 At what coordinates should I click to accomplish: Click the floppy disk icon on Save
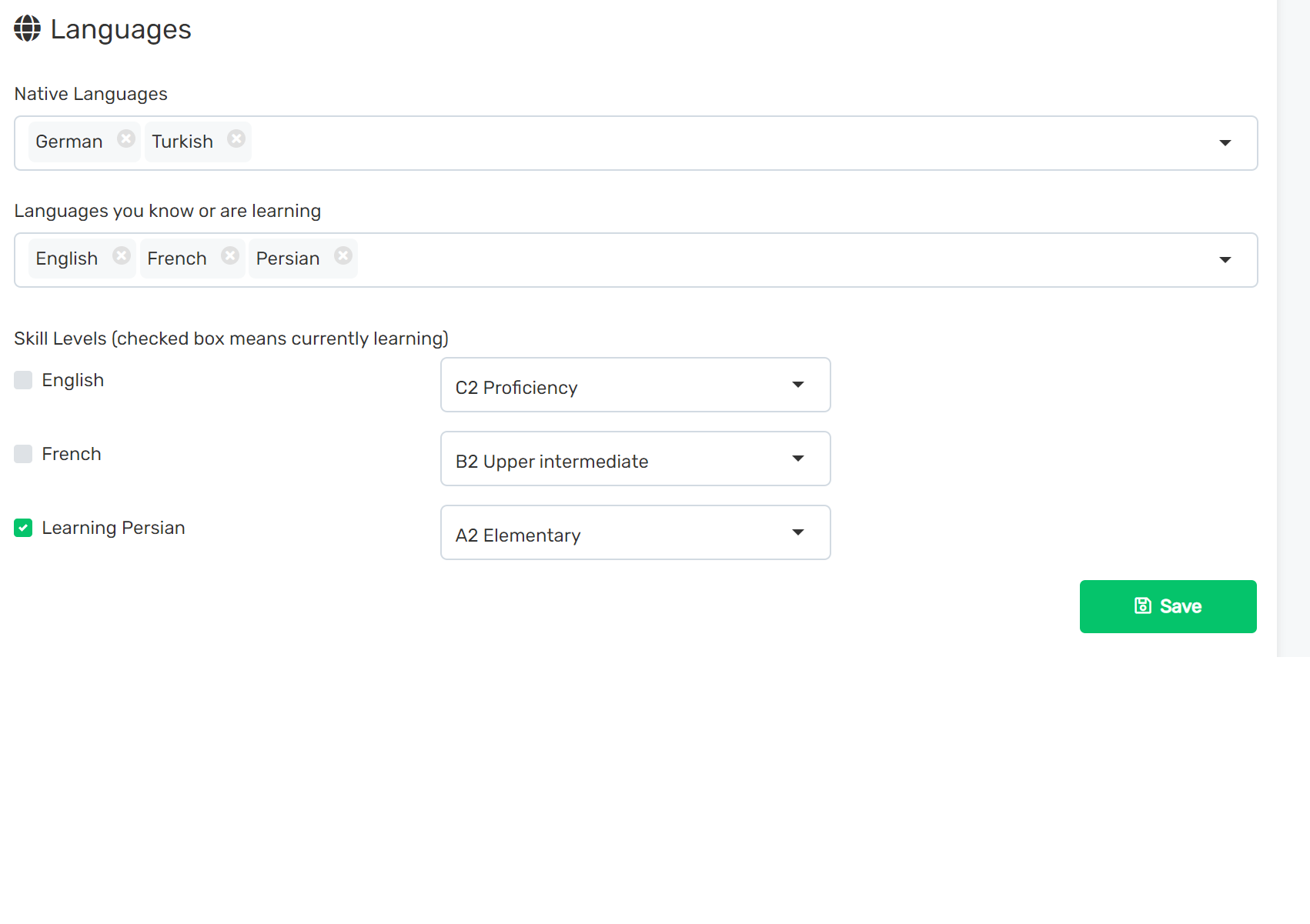point(1143,606)
